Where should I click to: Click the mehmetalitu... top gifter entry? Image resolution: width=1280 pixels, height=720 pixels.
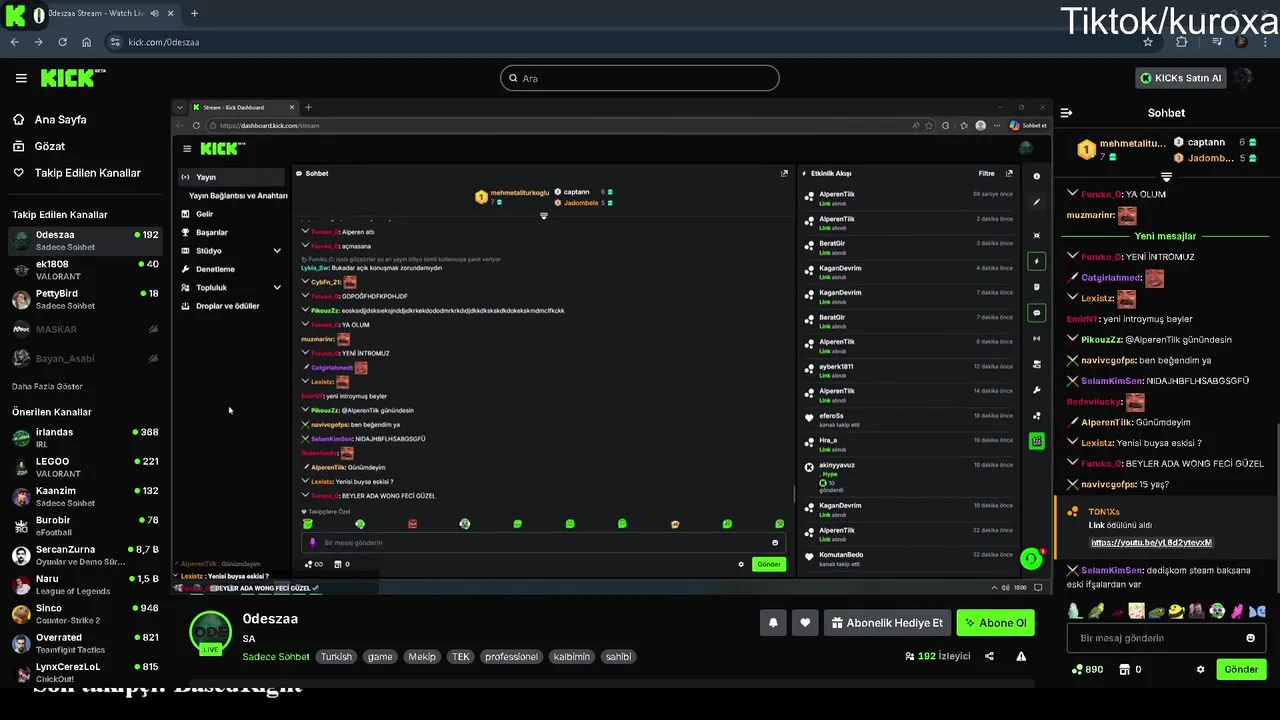point(1121,149)
